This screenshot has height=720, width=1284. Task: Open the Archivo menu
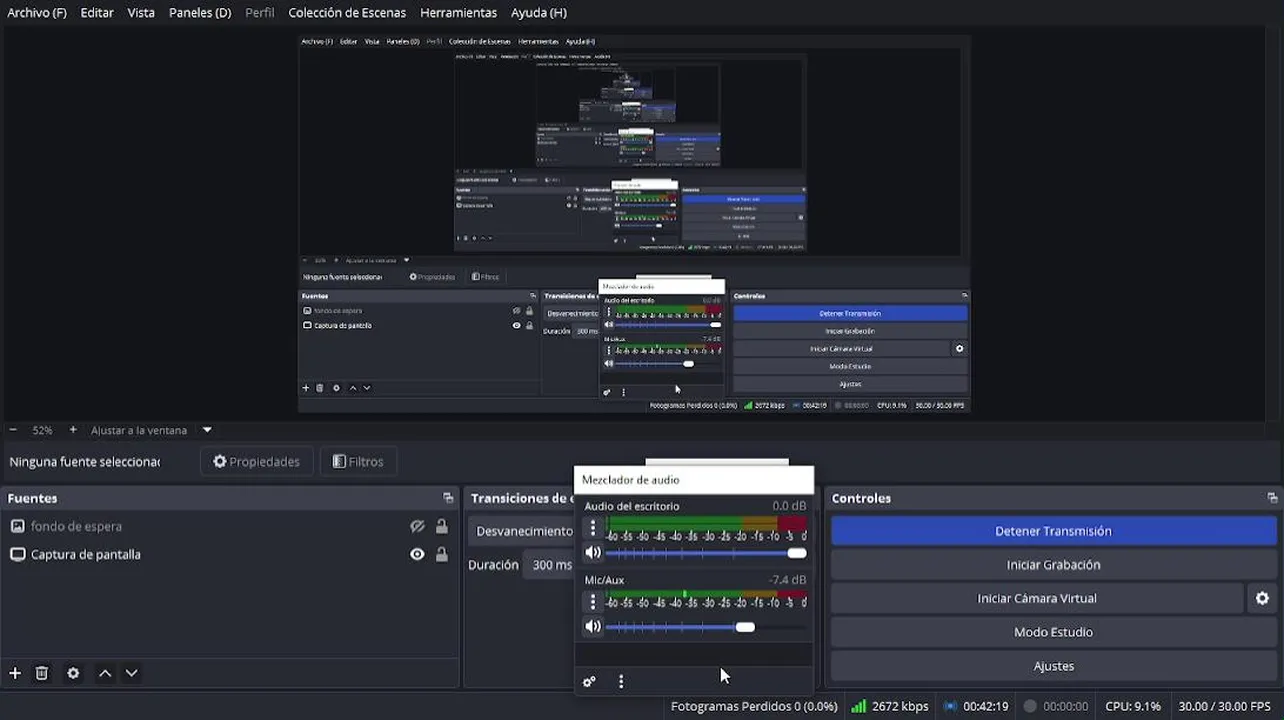click(x=37, y=12)
